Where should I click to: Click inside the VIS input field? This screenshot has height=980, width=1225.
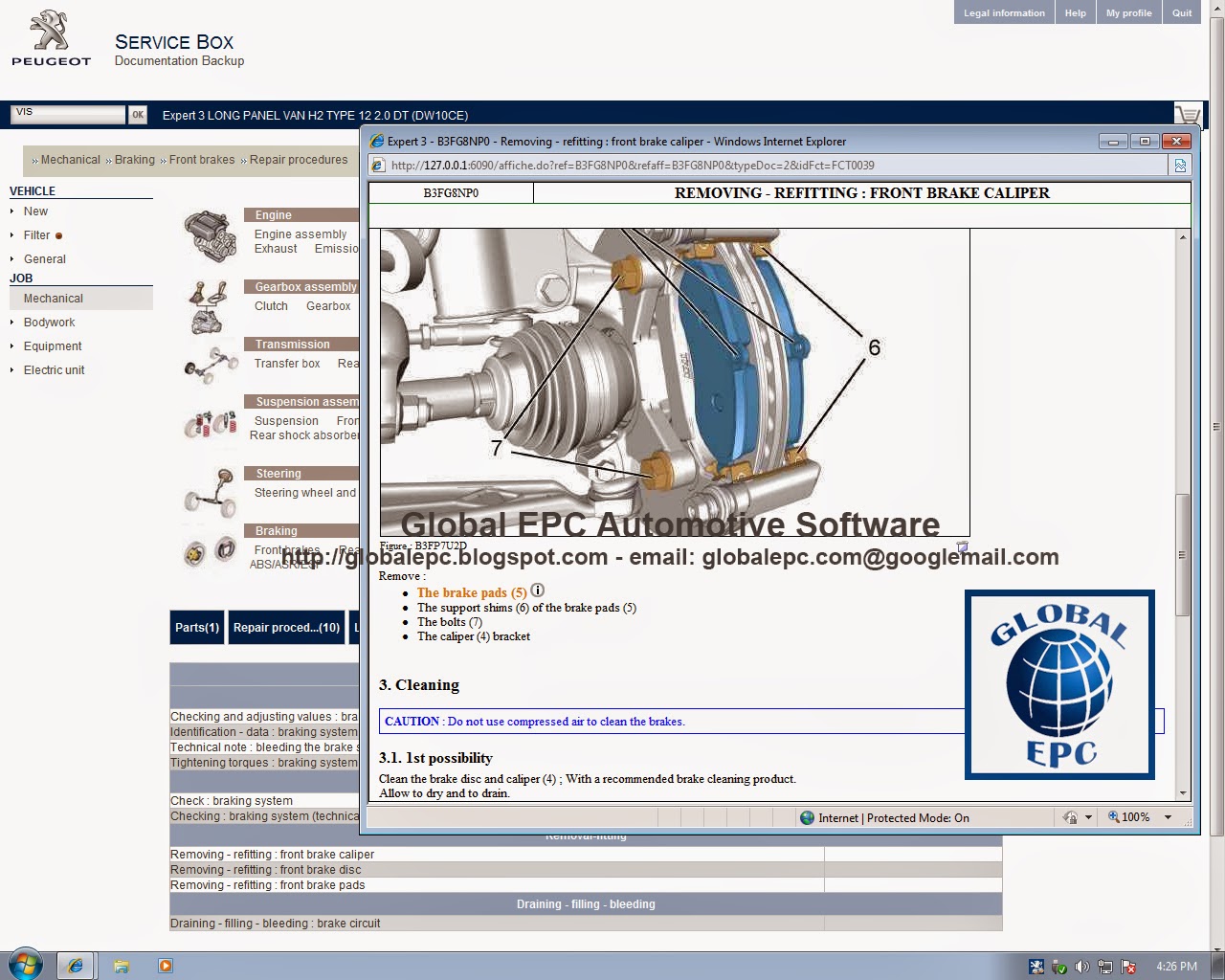tap(67, 113)
